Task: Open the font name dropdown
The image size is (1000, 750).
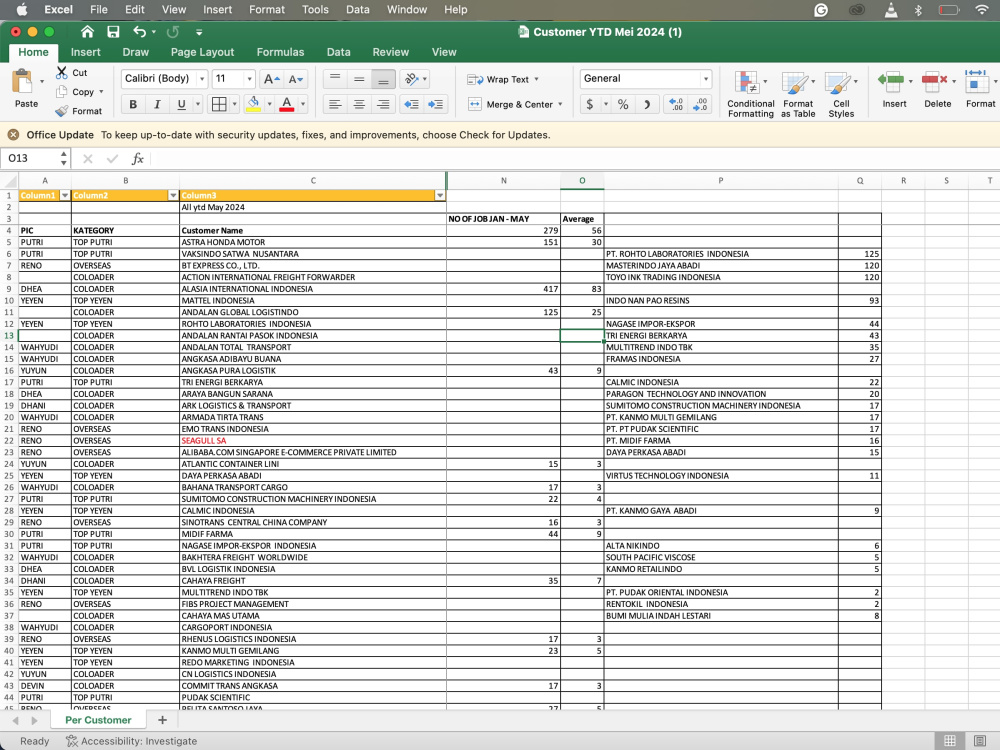Action: click(202, 78)
